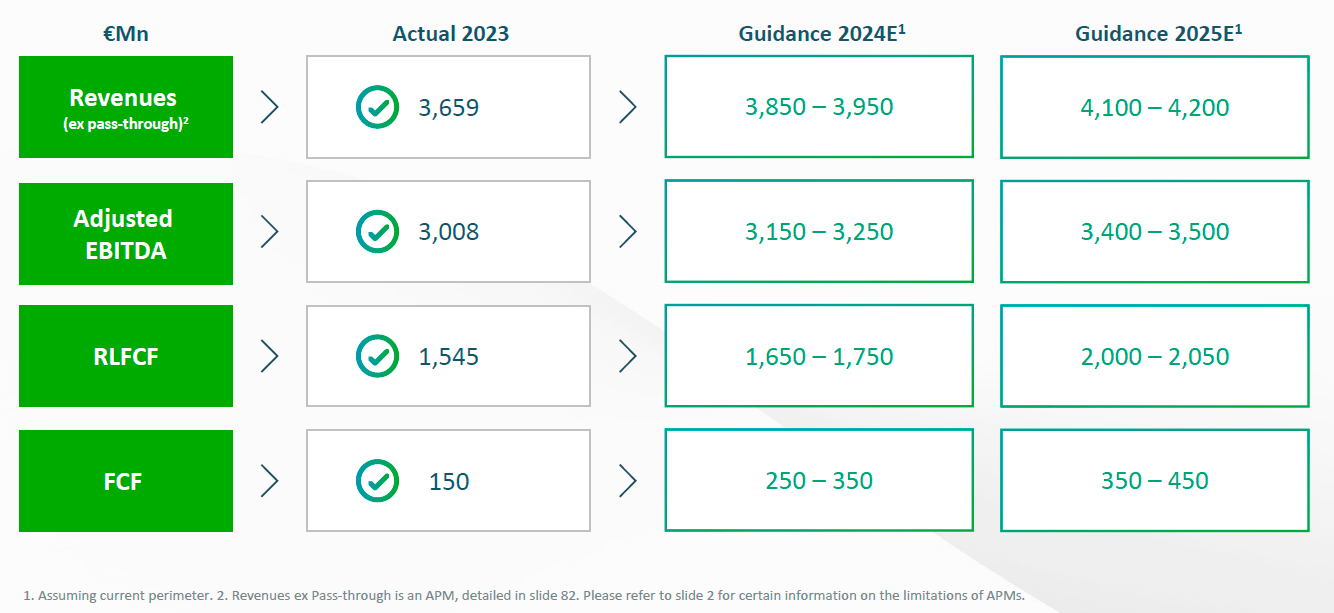Click the checkmark icon beside 3,008
1334x613 pixels.
(377, 232)
